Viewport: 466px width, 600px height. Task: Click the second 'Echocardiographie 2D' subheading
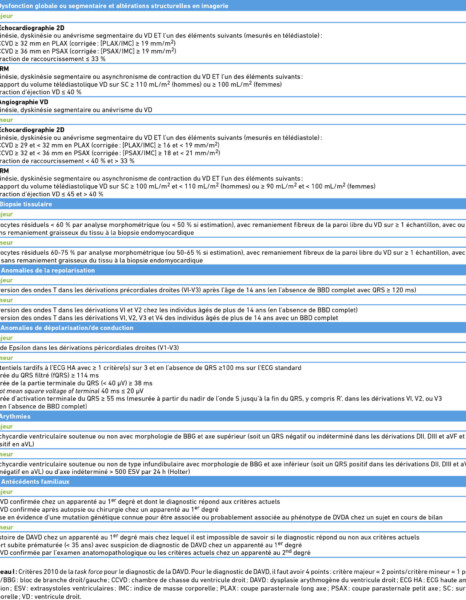pos(32,130)
